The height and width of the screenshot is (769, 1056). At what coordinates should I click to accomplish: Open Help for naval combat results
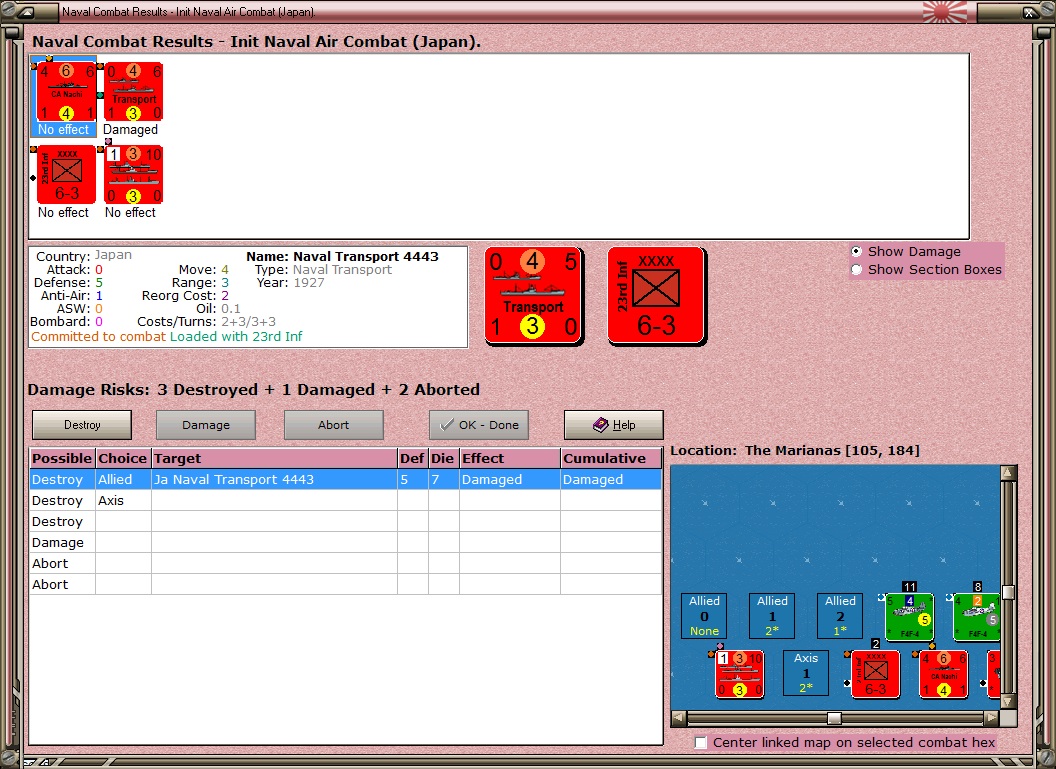[x=614, y=425]
